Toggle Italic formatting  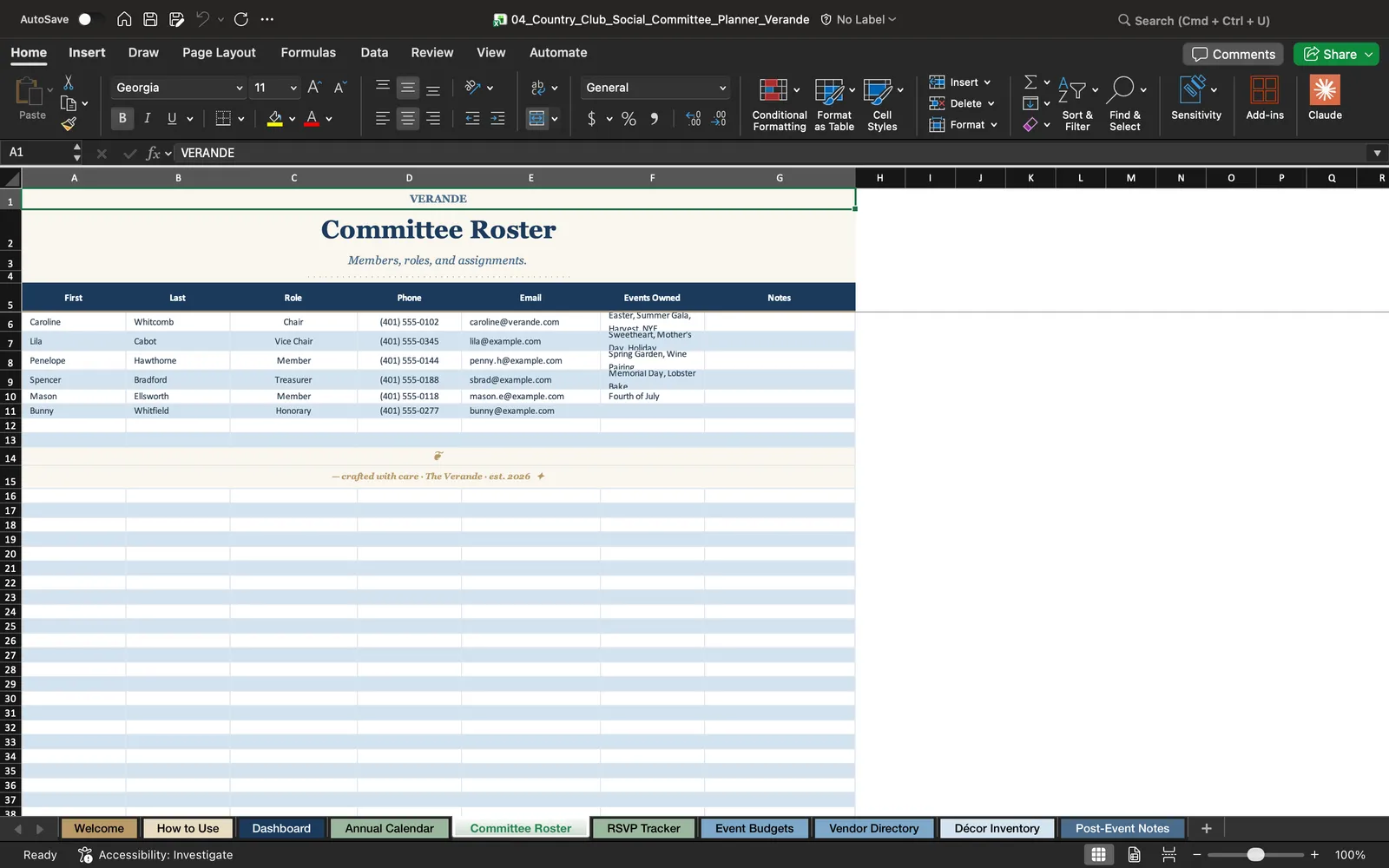[x=147, y=118]
